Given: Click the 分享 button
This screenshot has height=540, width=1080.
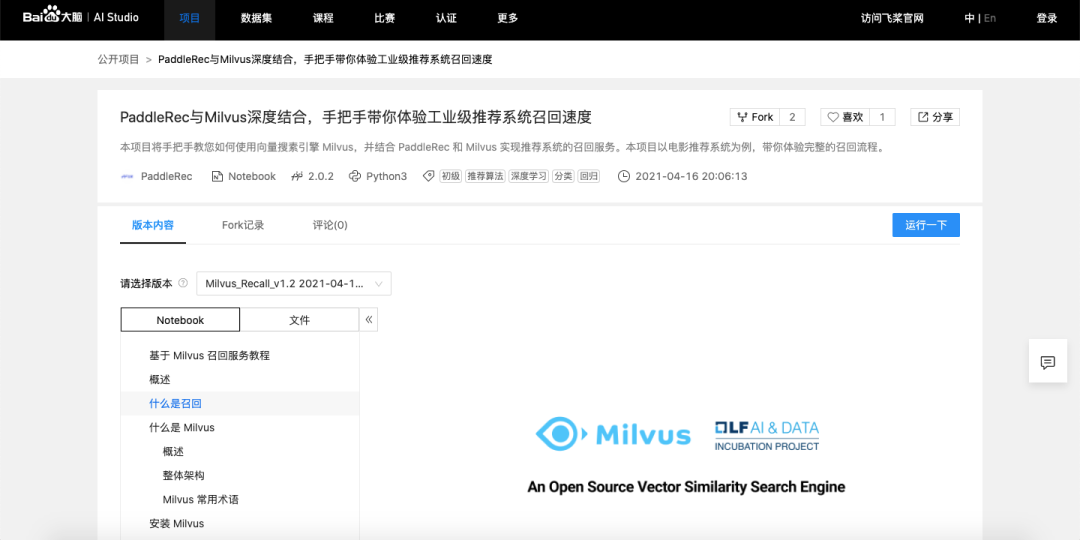Looking at the screenshot, I should [x=935, y=117].
